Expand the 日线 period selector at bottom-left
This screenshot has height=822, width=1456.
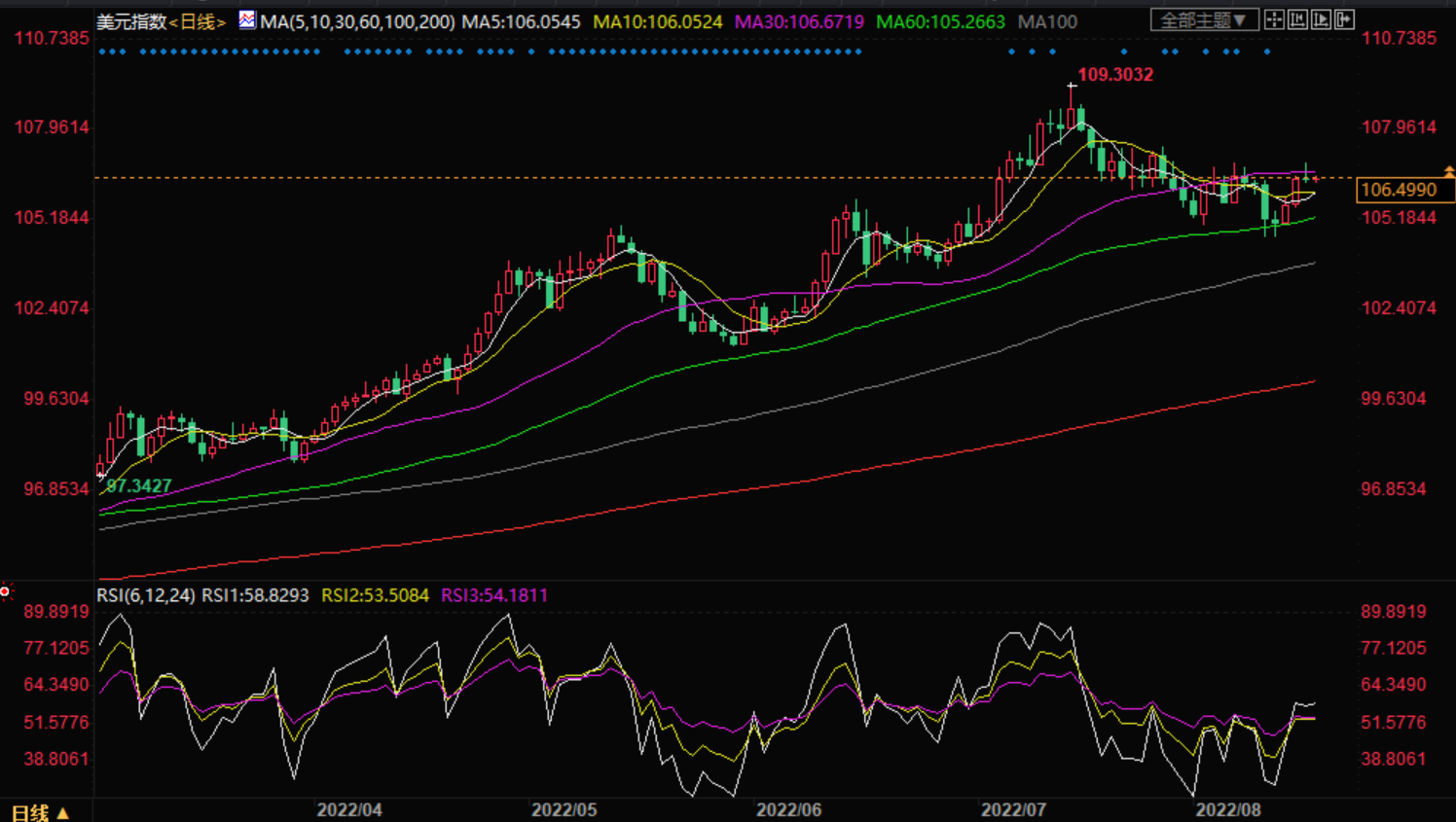click(39, 811)
